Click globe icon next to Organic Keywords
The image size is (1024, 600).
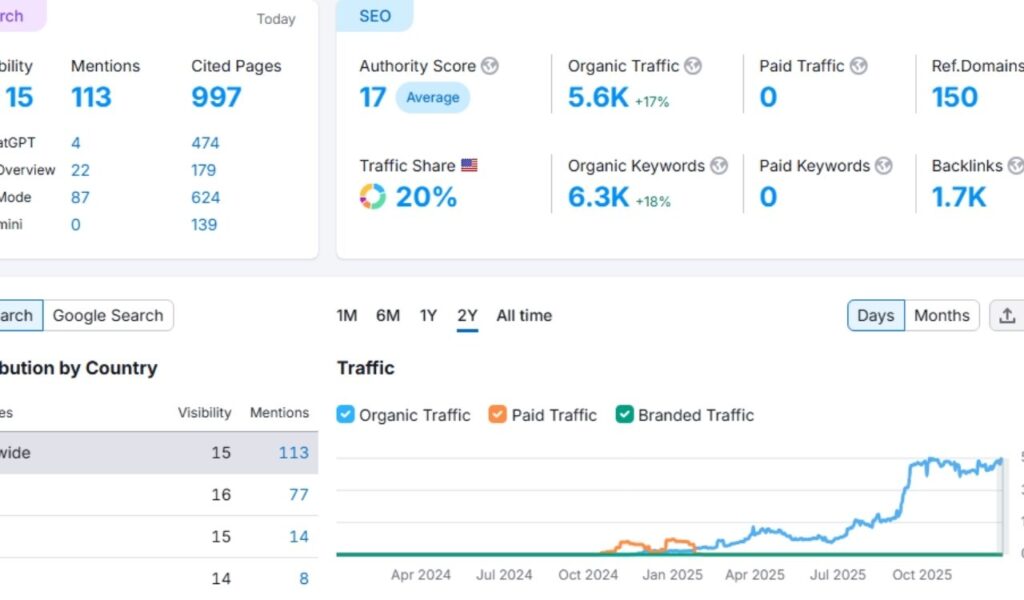(x=719, y=166)
